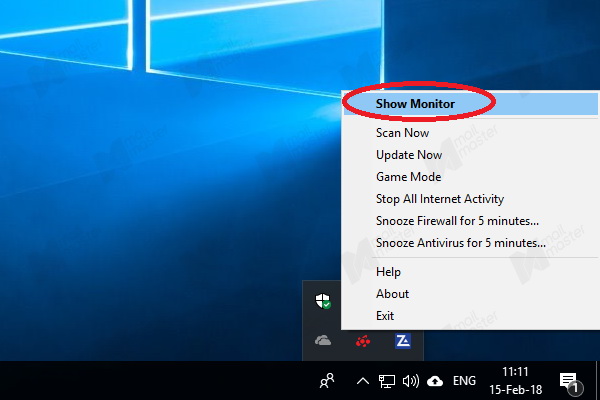Enable Game Mode from the menu
The height and width of the screenshot is (400, 600).
471,177
